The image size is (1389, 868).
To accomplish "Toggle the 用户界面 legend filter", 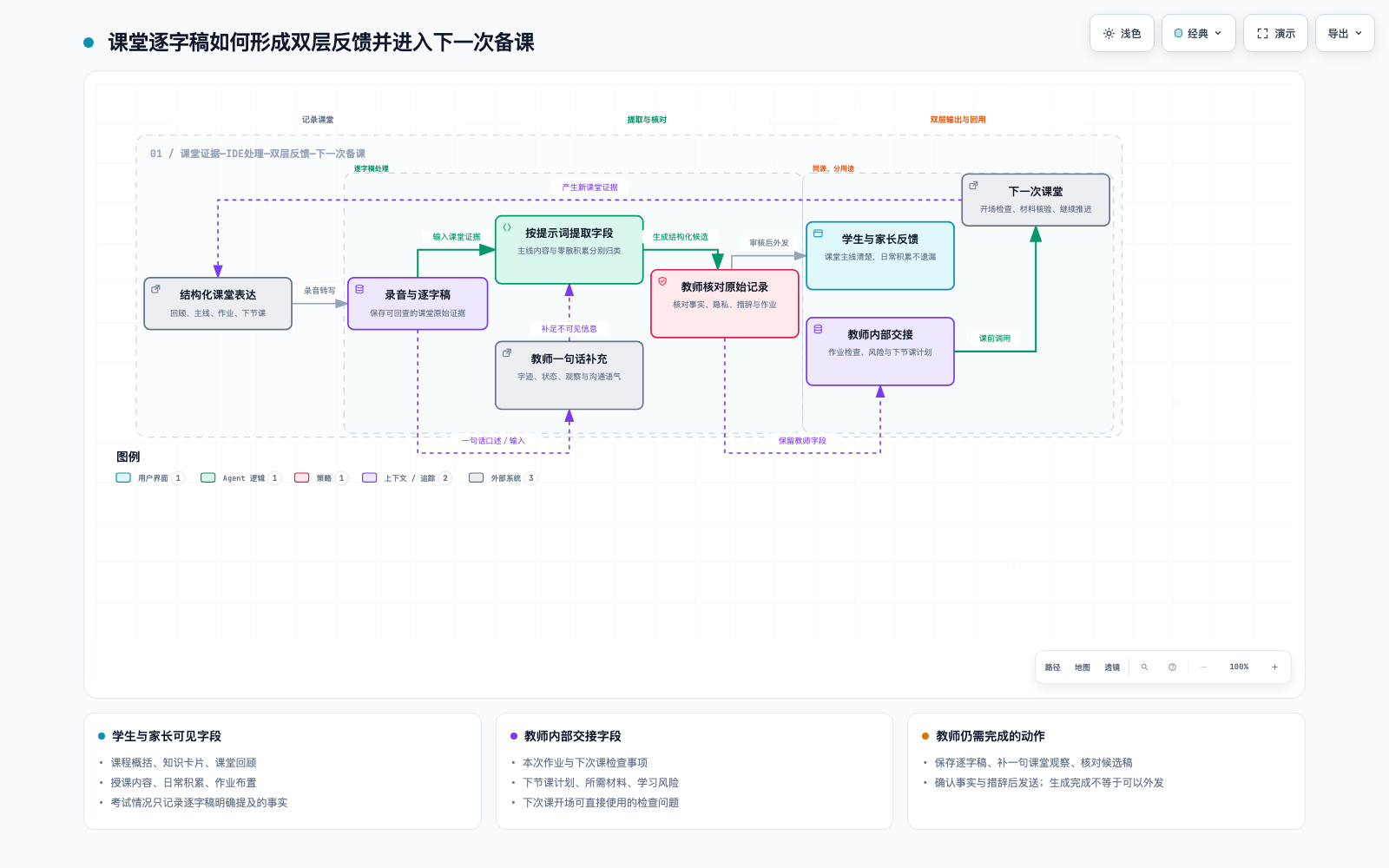I will coord(150,478).
